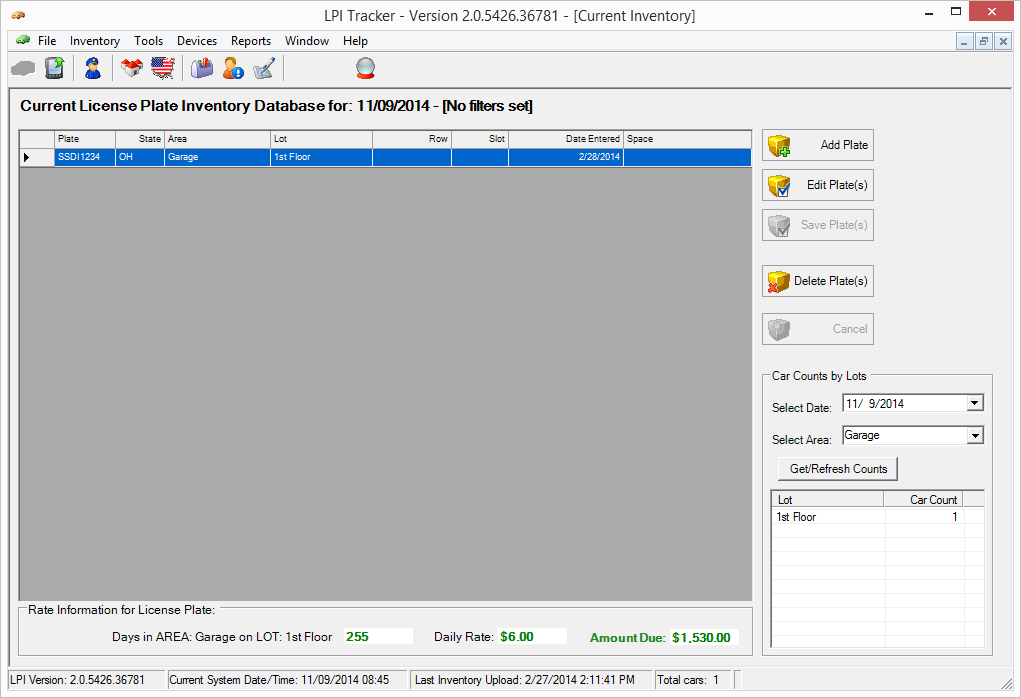
Task: Open the Select Area dropdown
Action: pyautogui.click(x=975, y=435)
